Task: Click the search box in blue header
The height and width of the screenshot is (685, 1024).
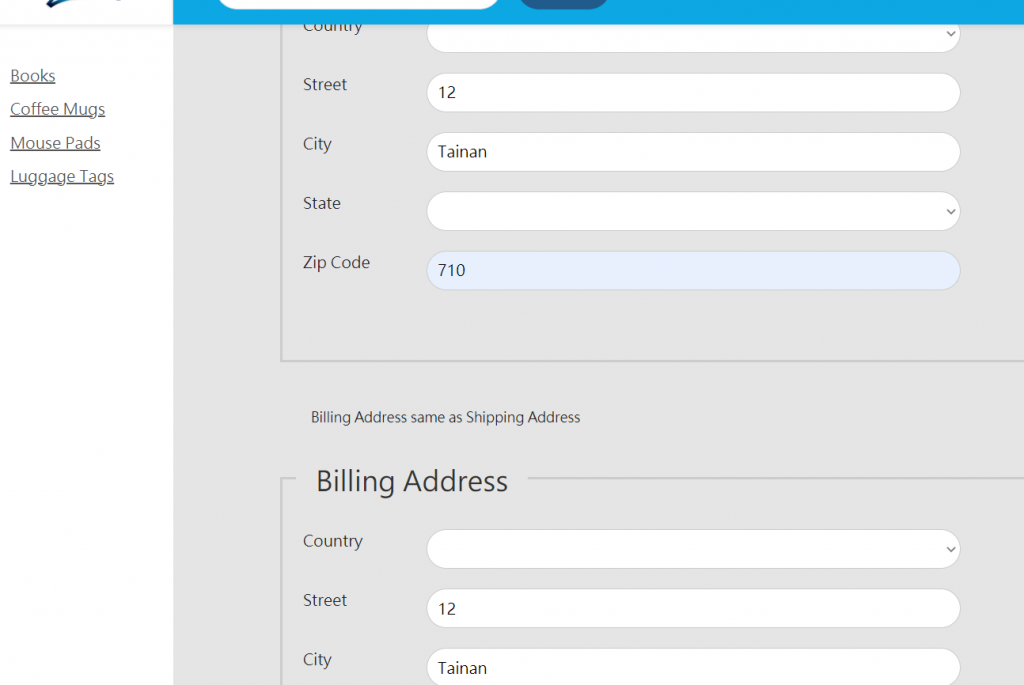Action: click(359, 4)
